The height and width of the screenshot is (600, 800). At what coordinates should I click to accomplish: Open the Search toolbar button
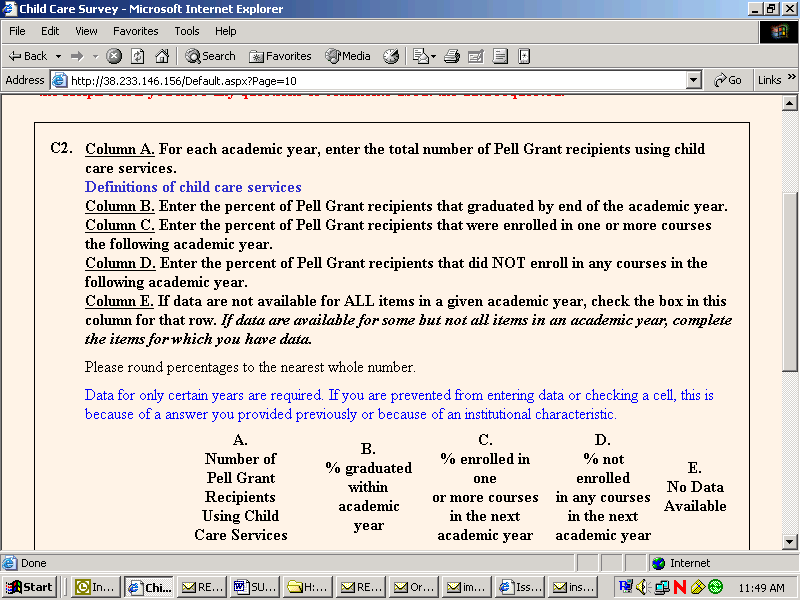[210, 56]
